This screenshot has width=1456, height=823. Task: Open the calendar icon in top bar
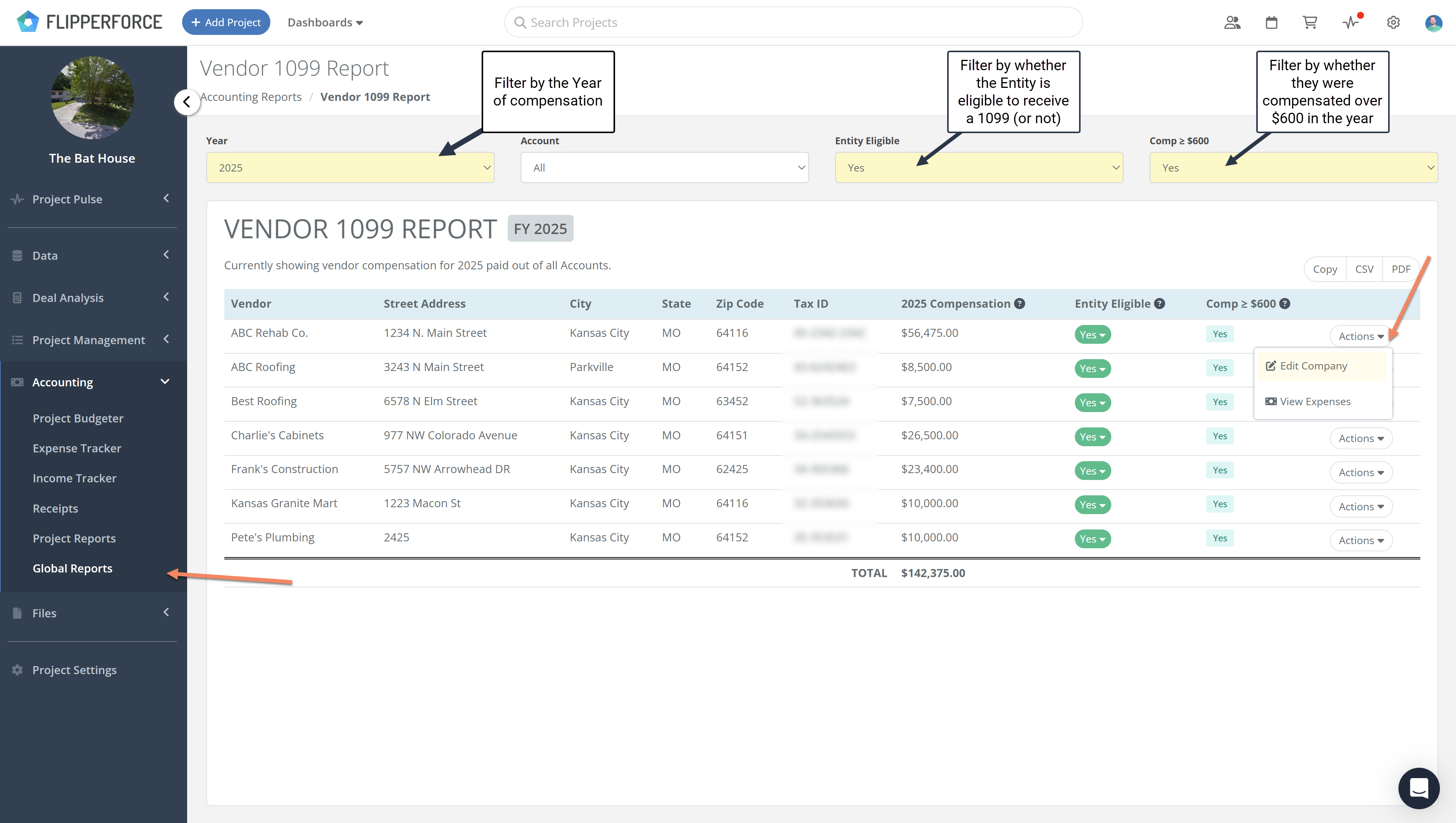tap(1271, 23)
